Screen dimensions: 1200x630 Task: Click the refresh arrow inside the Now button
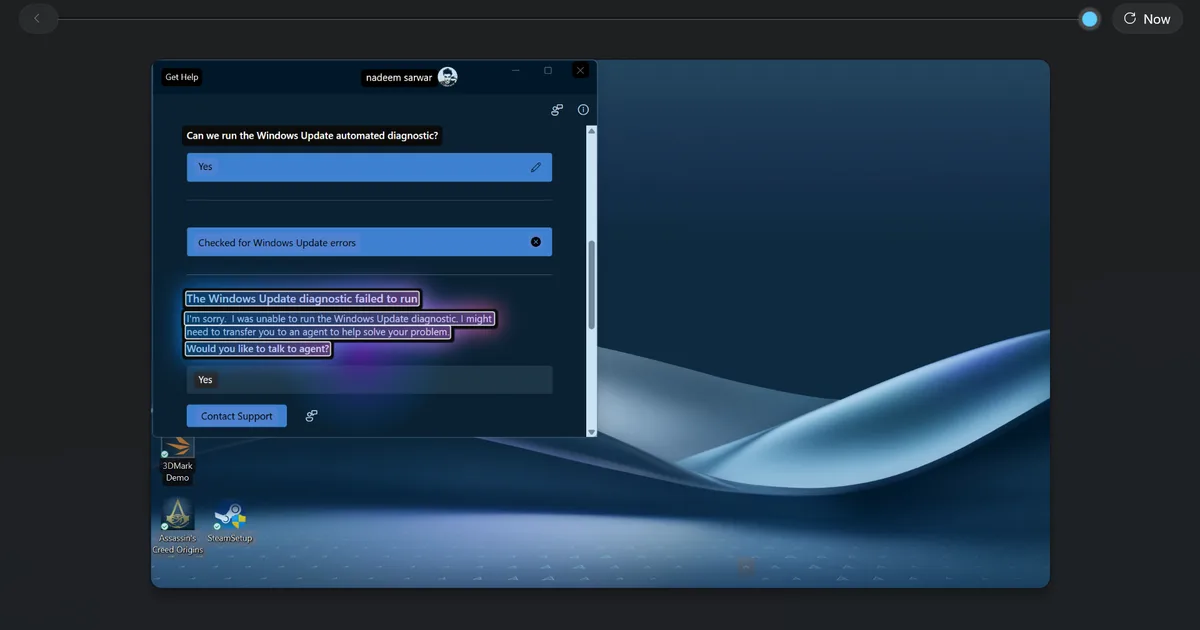tap(1132, 18)
